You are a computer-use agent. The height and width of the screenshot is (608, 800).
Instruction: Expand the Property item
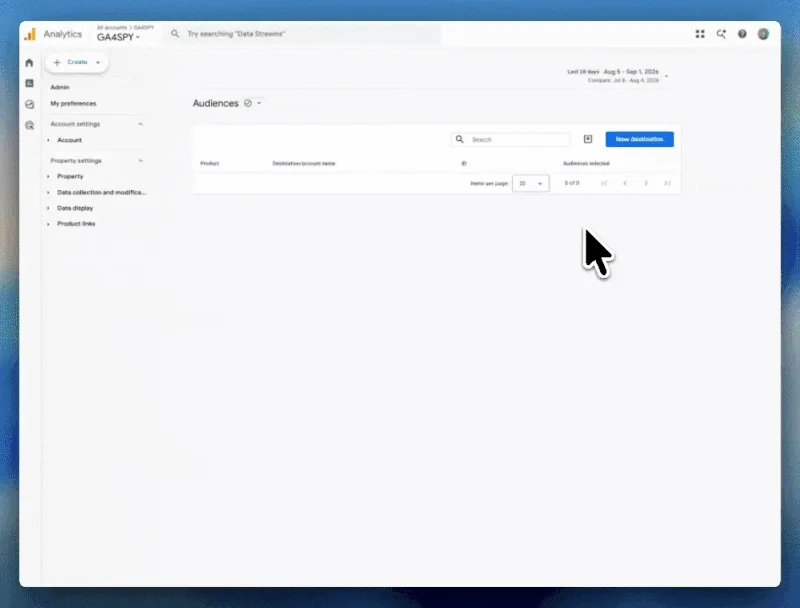[48, 176]
